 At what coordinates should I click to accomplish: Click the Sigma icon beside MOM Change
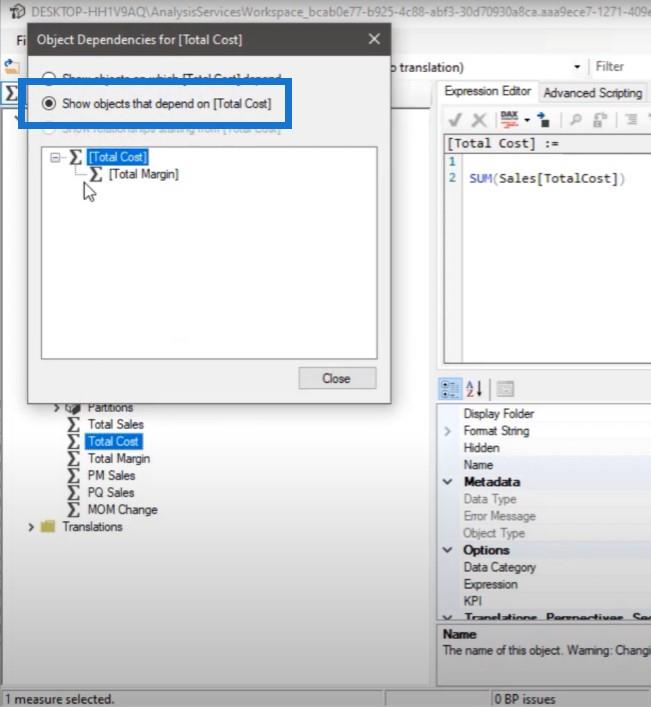click(73, 510)
